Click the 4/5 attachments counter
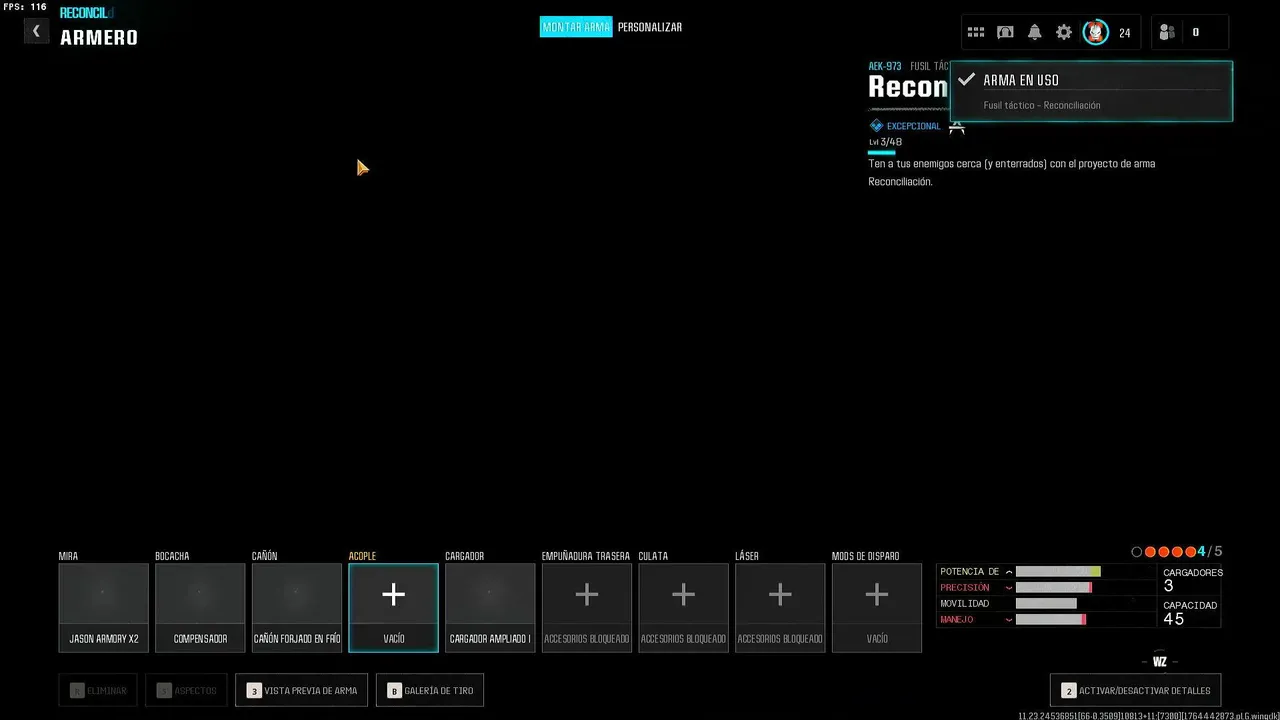The height and width of the screenshot is (720, 1280). coord(1210,552)
